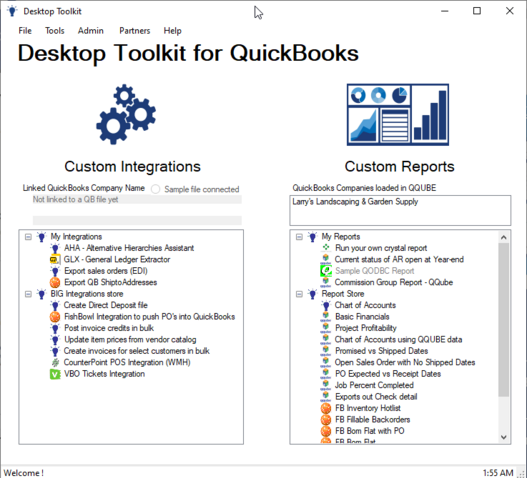
Task: Toggle the Sample file connected radio button
Action: (155, 189)
